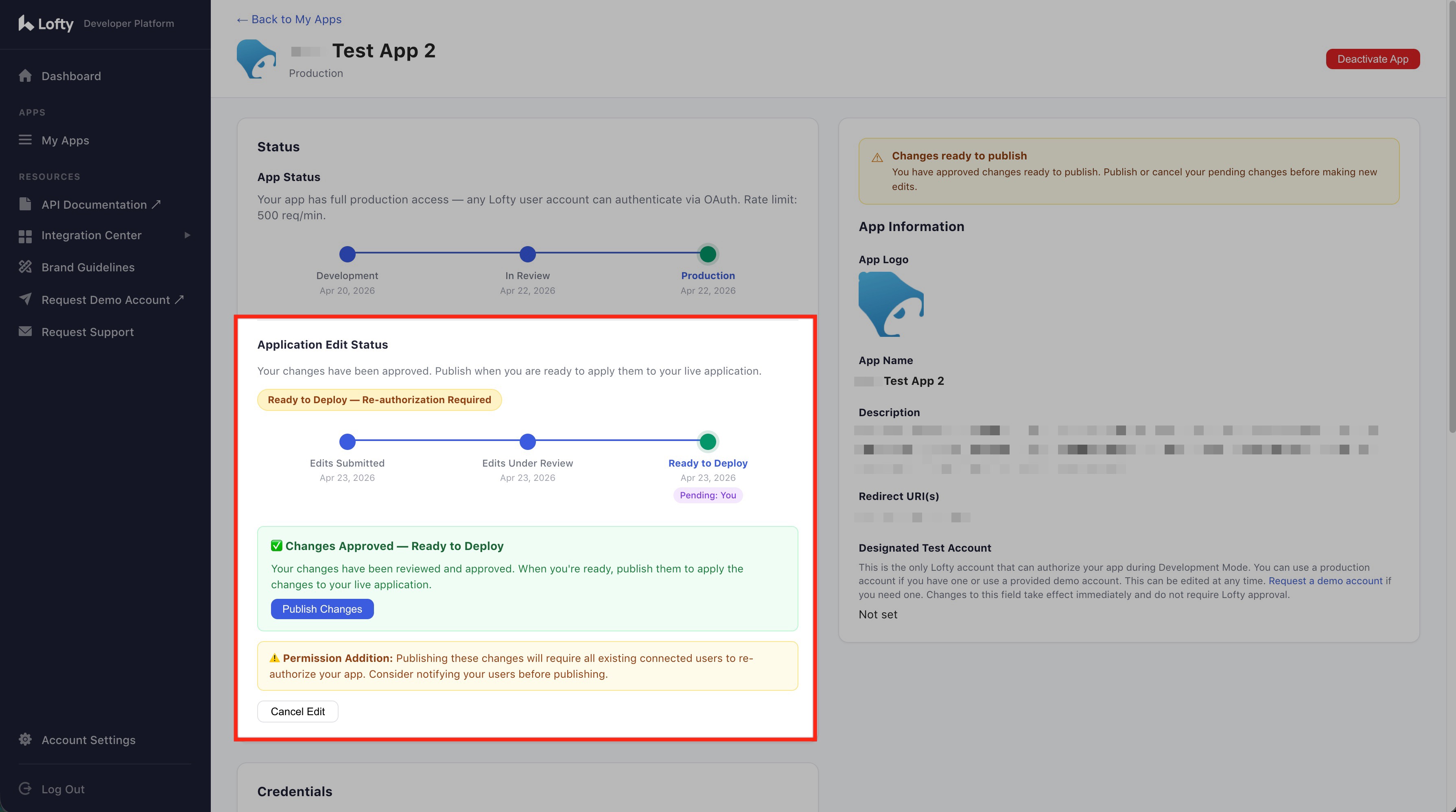Click the Lofty logo in sidebar
This screenshot has width=1456, height=812.
(x=46, y=23)
